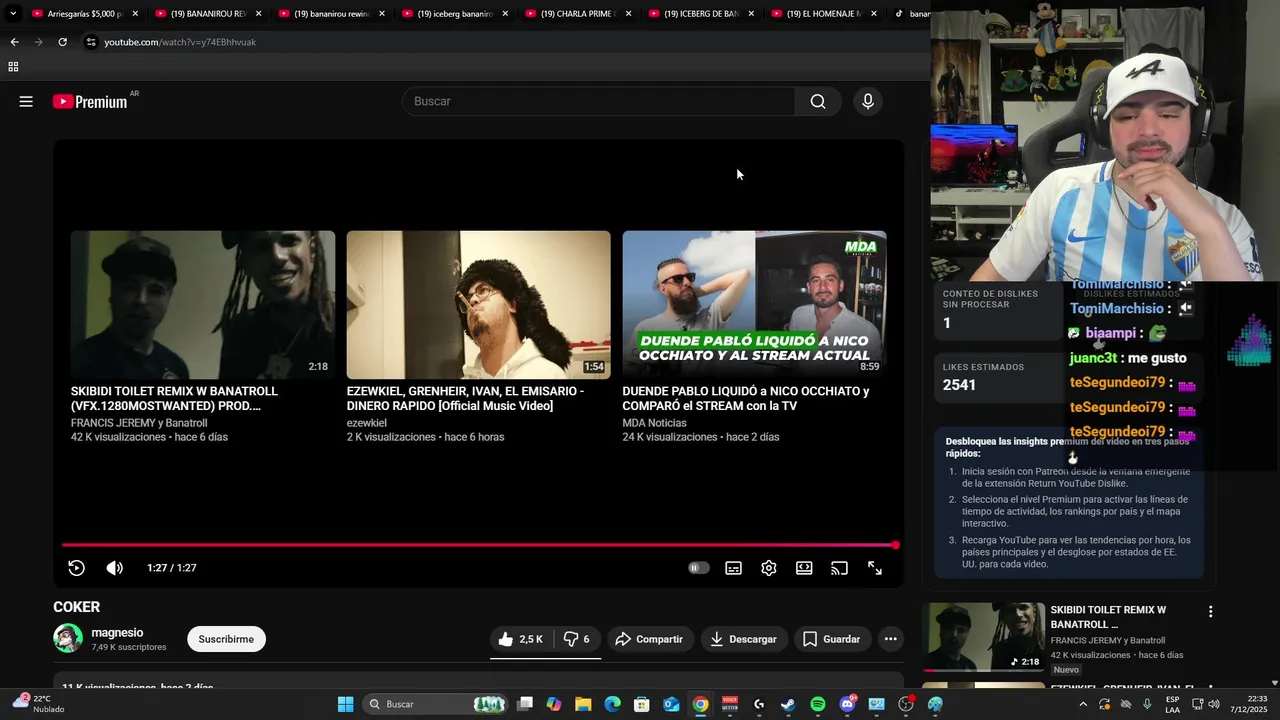Show hidden system tray icons chevron
This screenshot has width=1280, height=720.
point(1082,704)
